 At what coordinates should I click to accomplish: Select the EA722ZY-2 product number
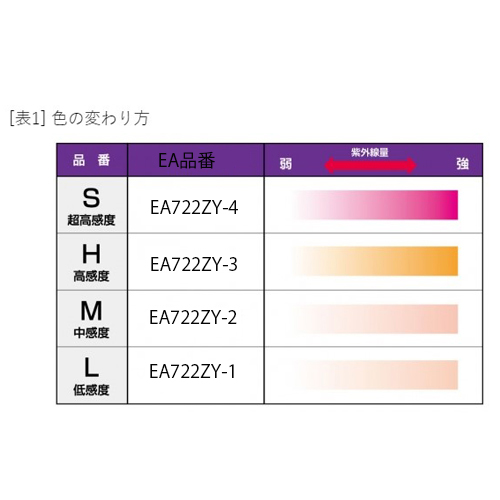(x=193, y=317)
